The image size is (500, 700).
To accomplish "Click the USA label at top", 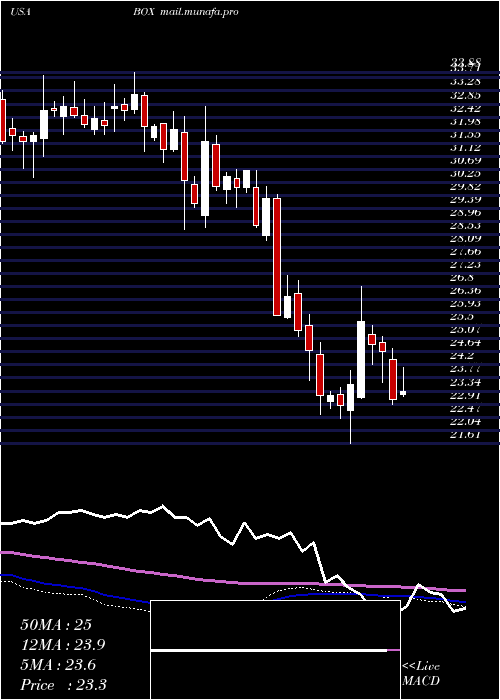I will click(20, 12).
